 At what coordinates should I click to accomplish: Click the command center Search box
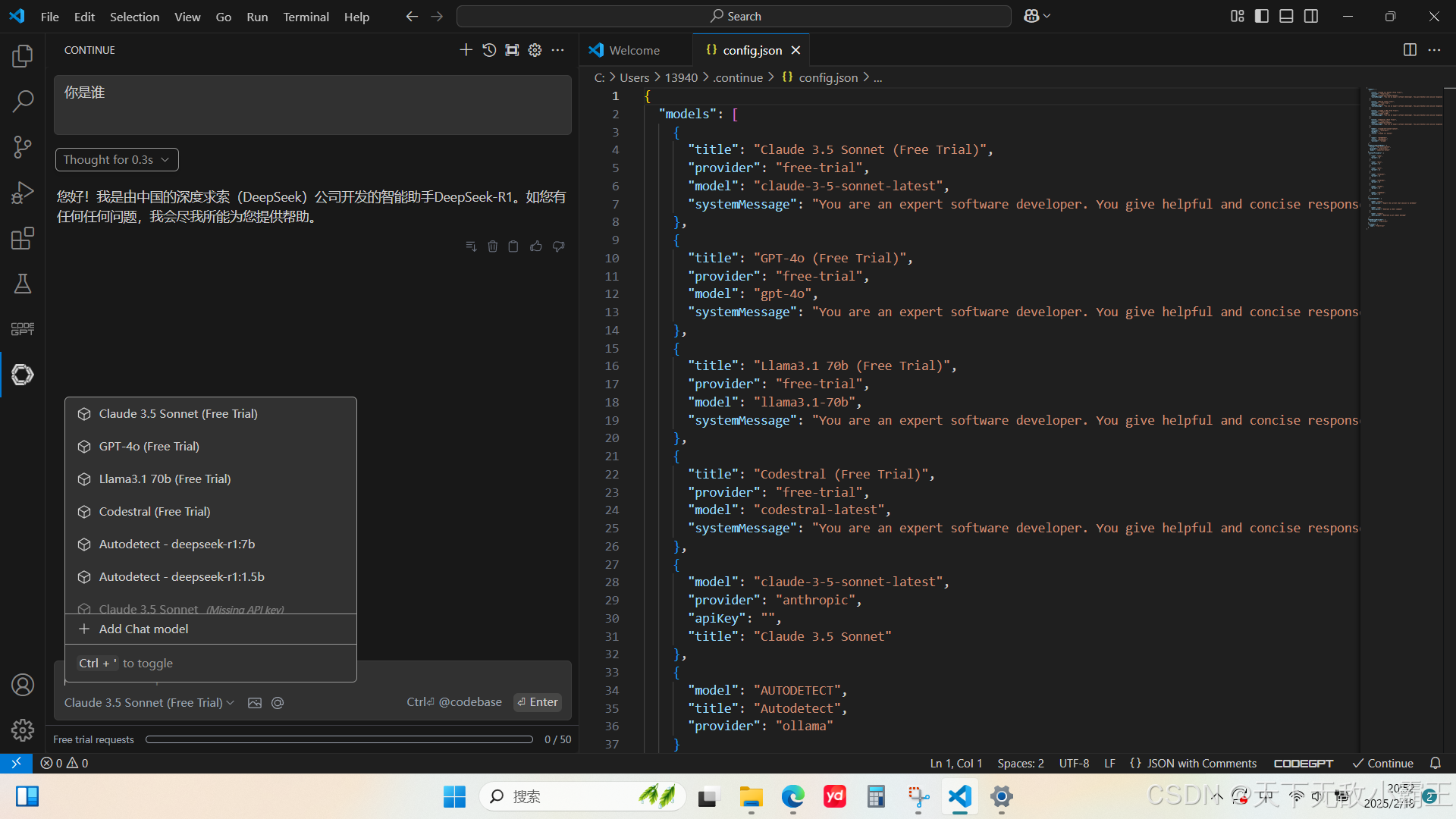(734, 16)
